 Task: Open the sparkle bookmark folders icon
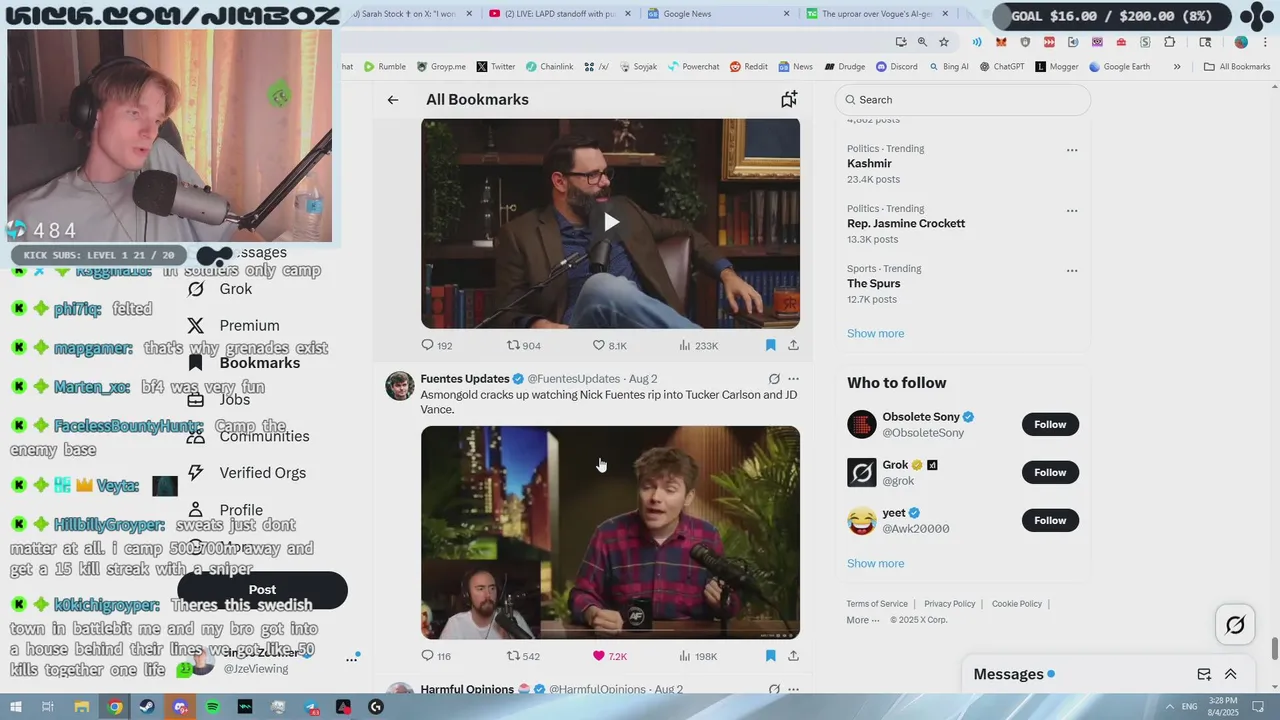[x=789, y=99]
